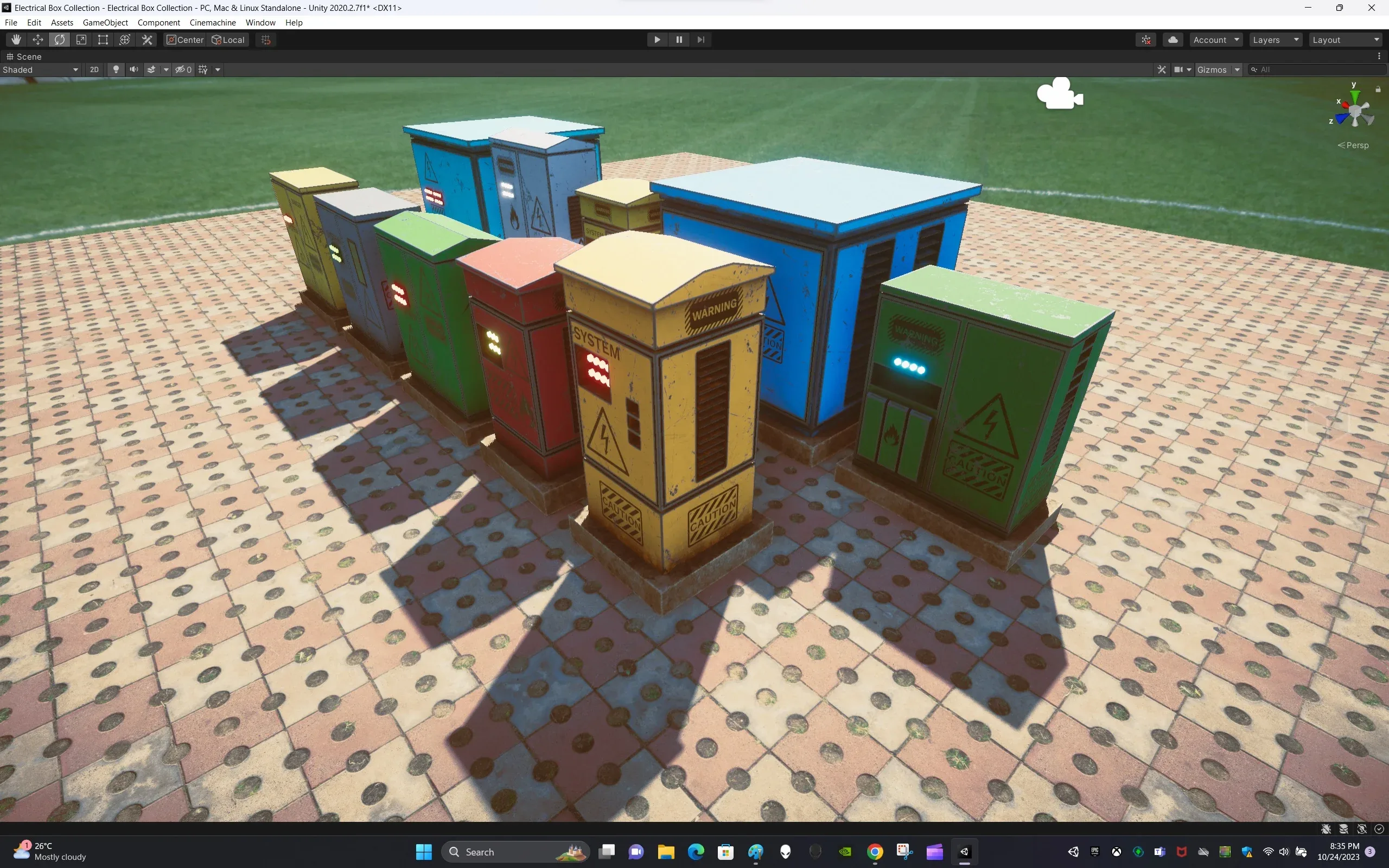The height and width of the screenshot is (868, 1389).
Task: Select the Move tool
Action: pos(38,40)
